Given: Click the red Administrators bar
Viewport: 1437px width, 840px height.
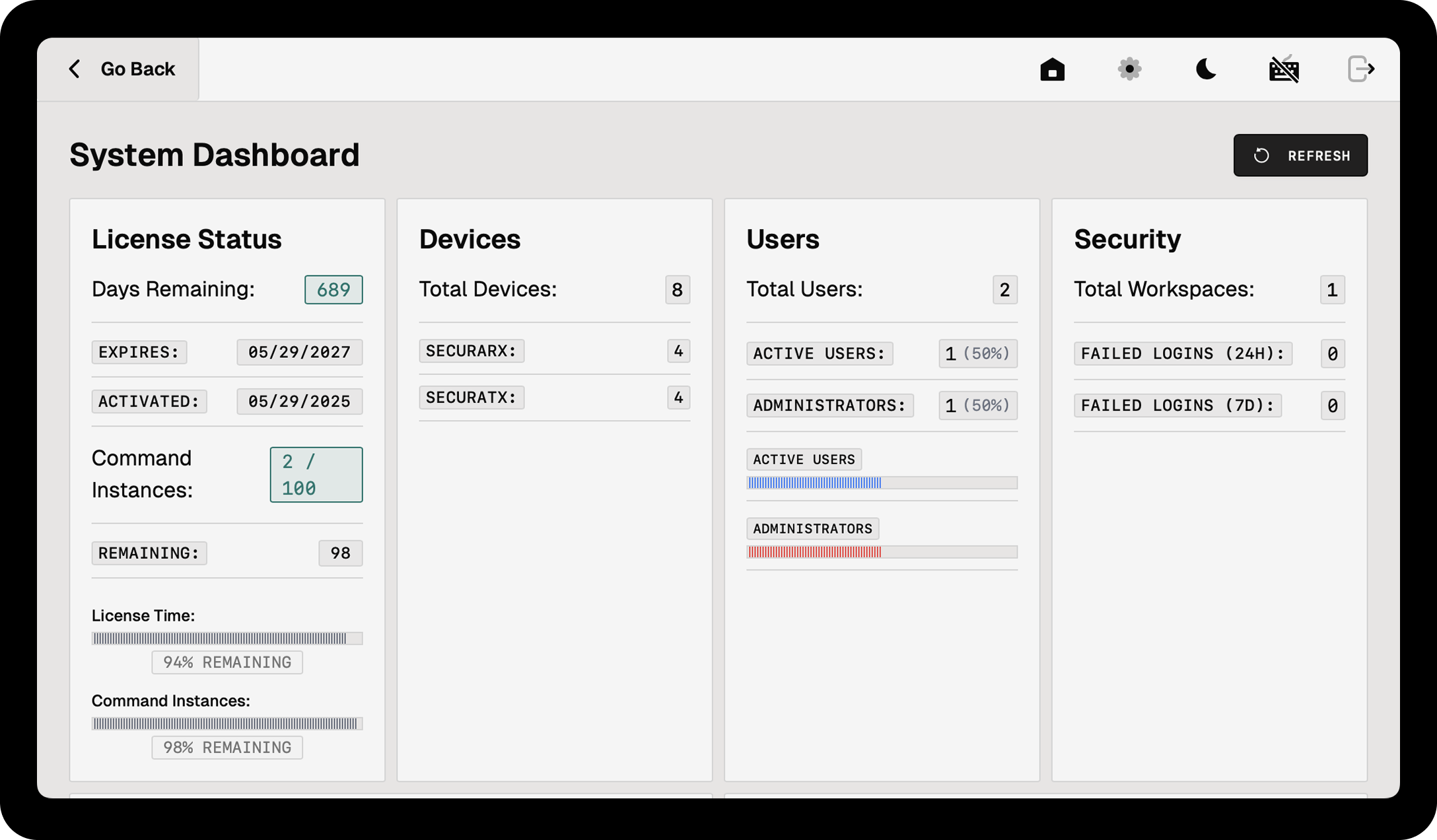Looking at the screenshot, I should (x=882, y=552).
